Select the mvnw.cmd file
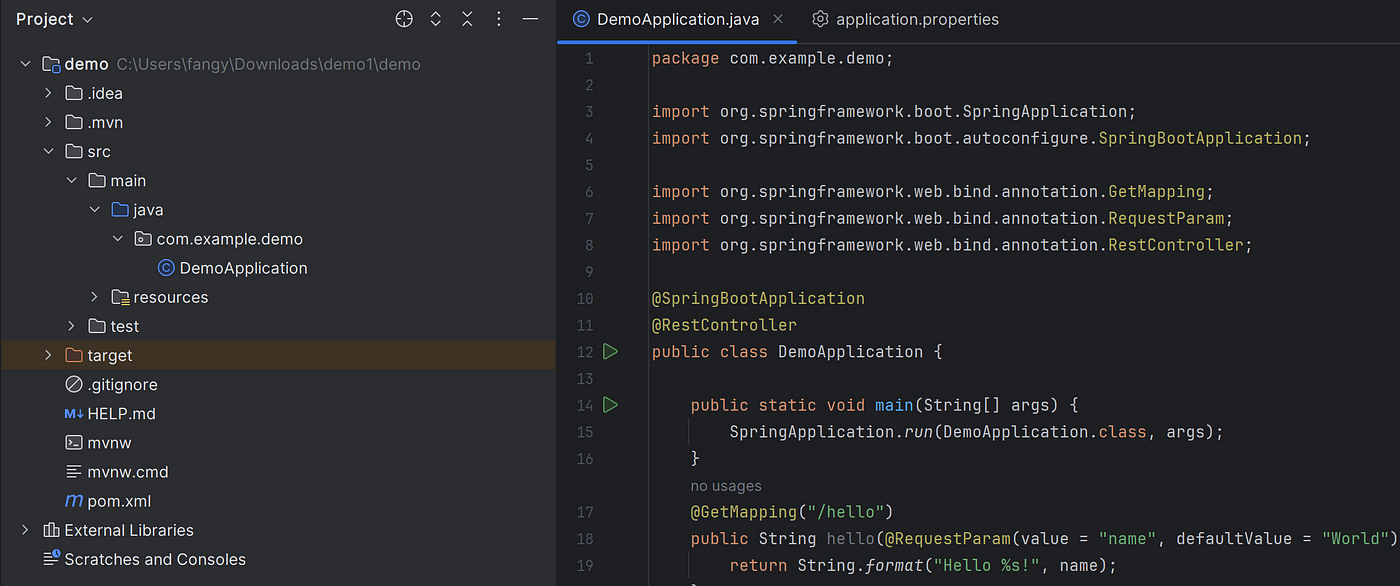The width and height of the screenshot is (1400, 586). pyautogui.click(x=127, y=471)
